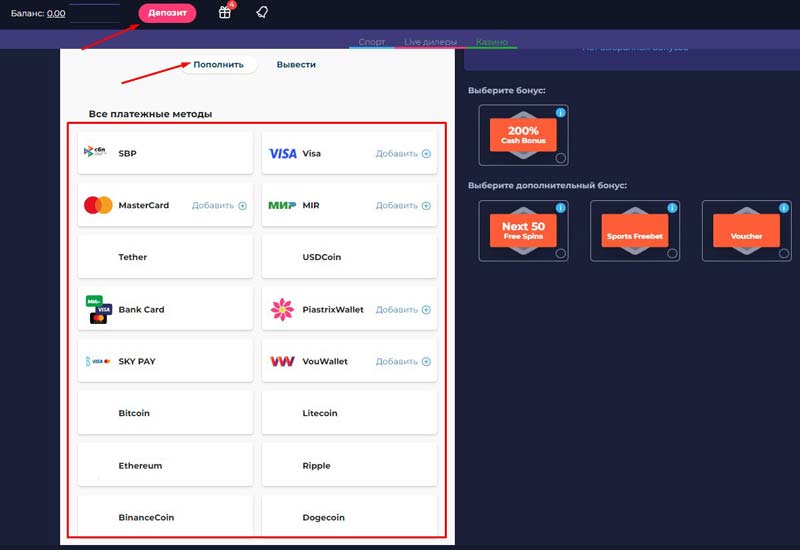Open the gift box bonuses icon
The width and height of the screenshot is (800, 550).
pyautogui.click(x=225, y=13)
